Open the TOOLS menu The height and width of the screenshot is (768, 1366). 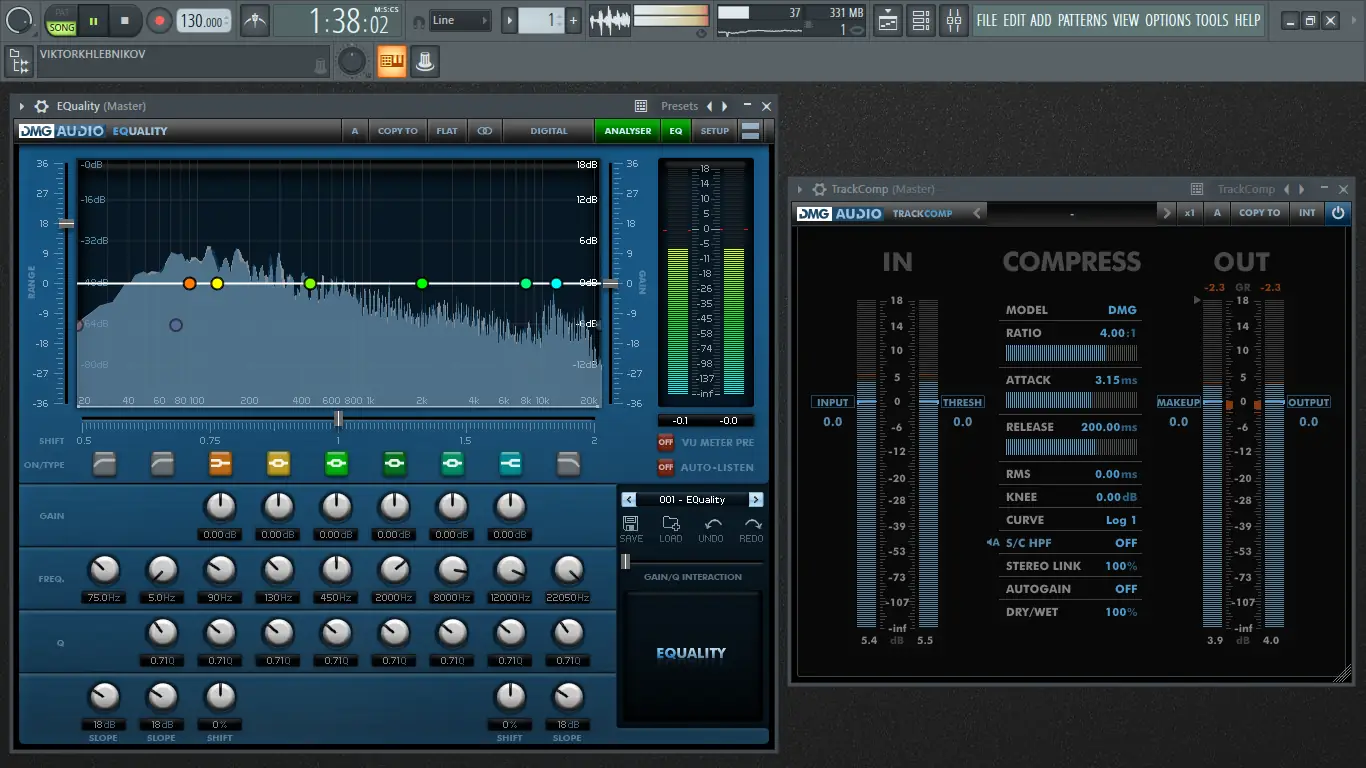[x=1212, y=20]
